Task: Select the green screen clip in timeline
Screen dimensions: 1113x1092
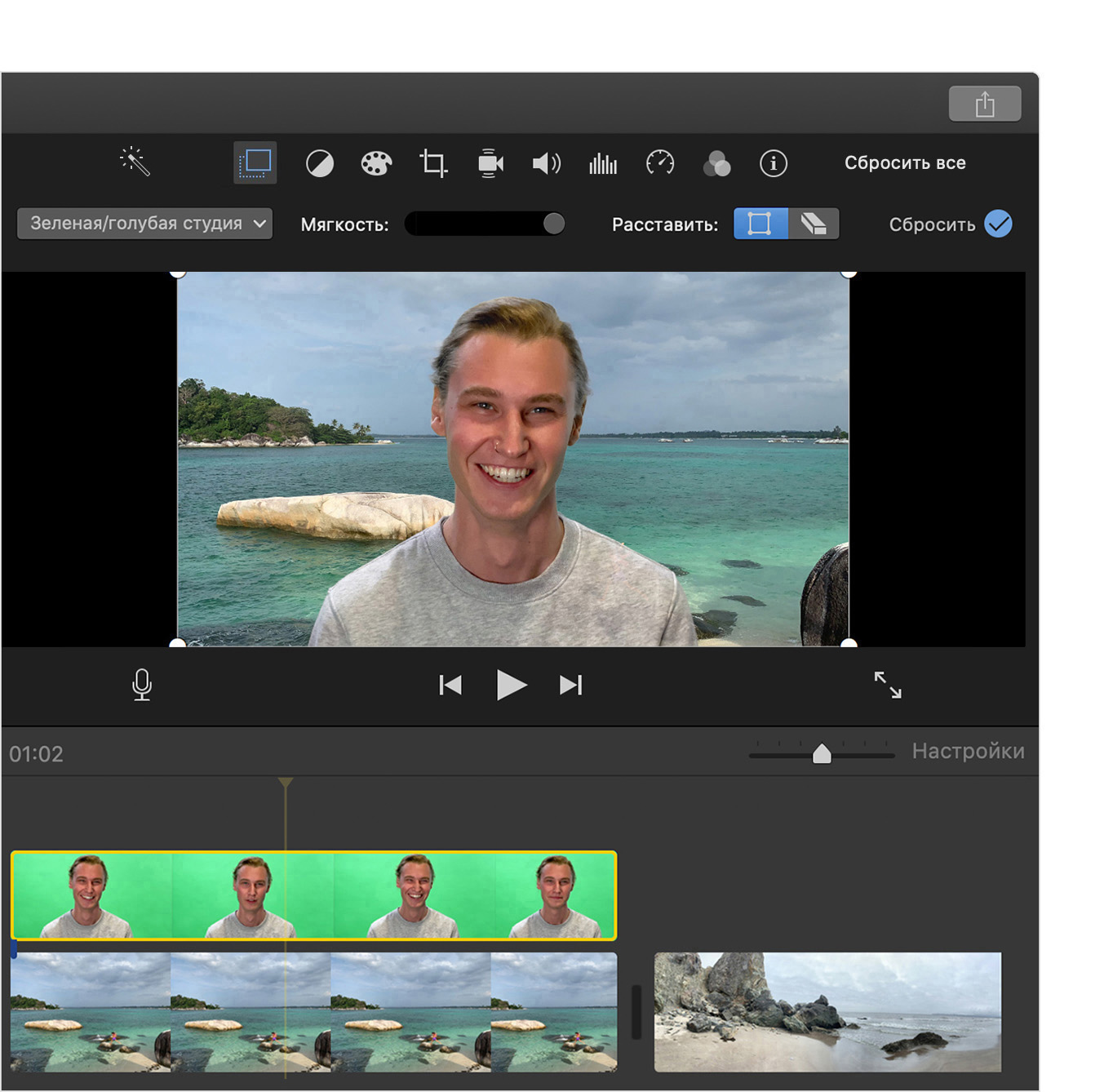Action: (x=314, y=895)
